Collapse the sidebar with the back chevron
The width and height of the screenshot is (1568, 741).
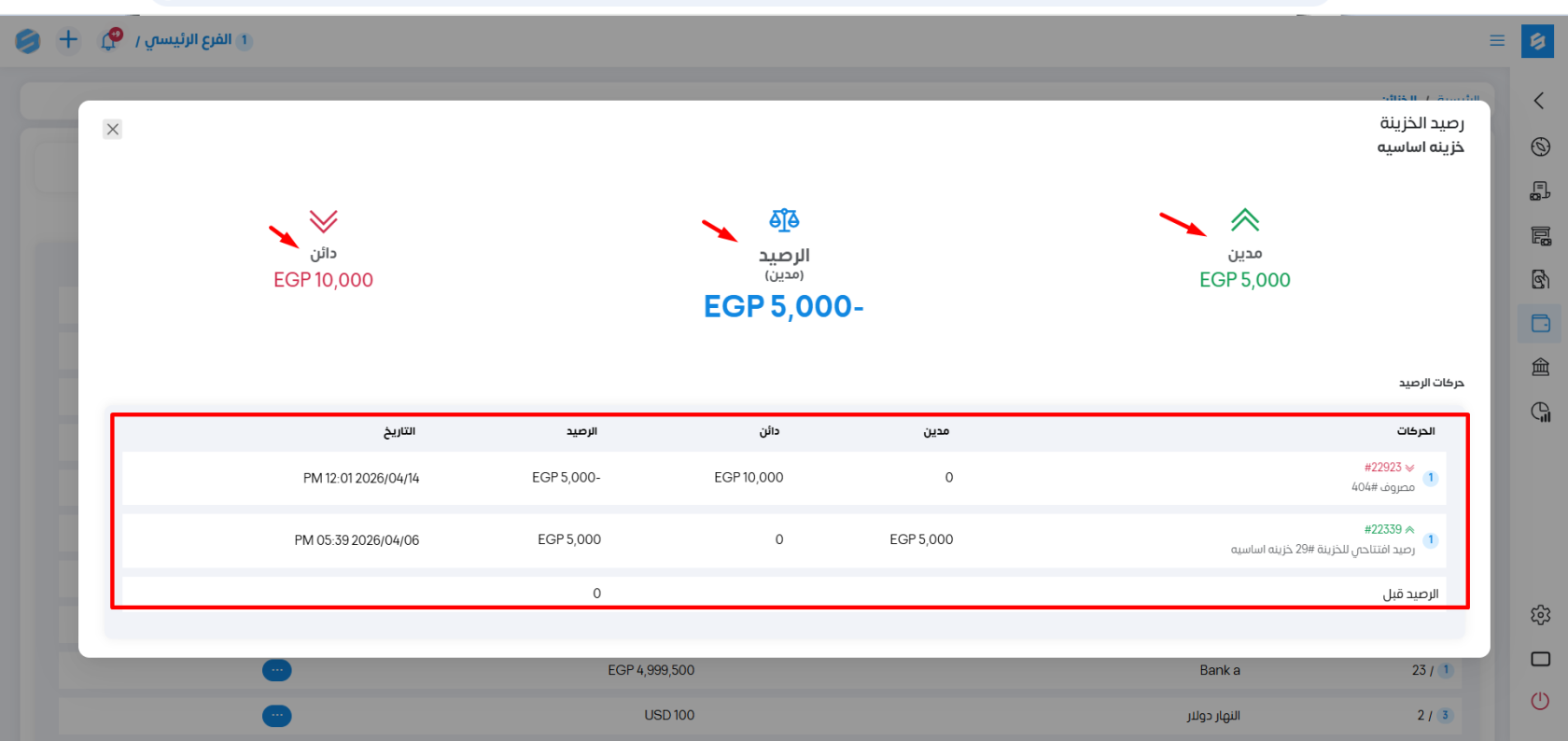coord(1539,101)
